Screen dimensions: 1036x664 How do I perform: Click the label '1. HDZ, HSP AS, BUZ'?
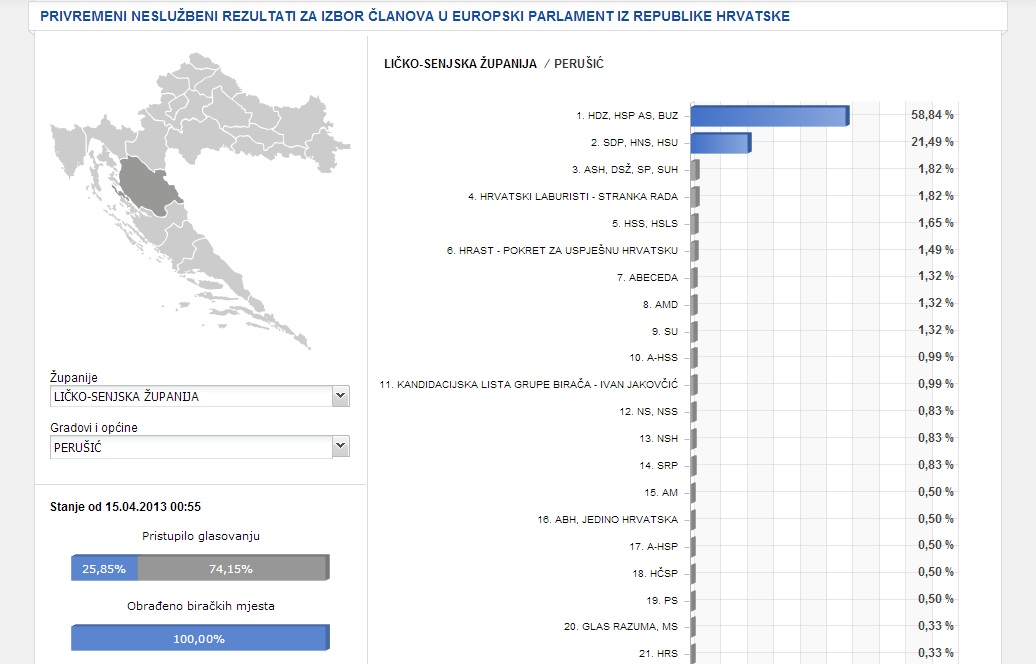click(627, 116)
